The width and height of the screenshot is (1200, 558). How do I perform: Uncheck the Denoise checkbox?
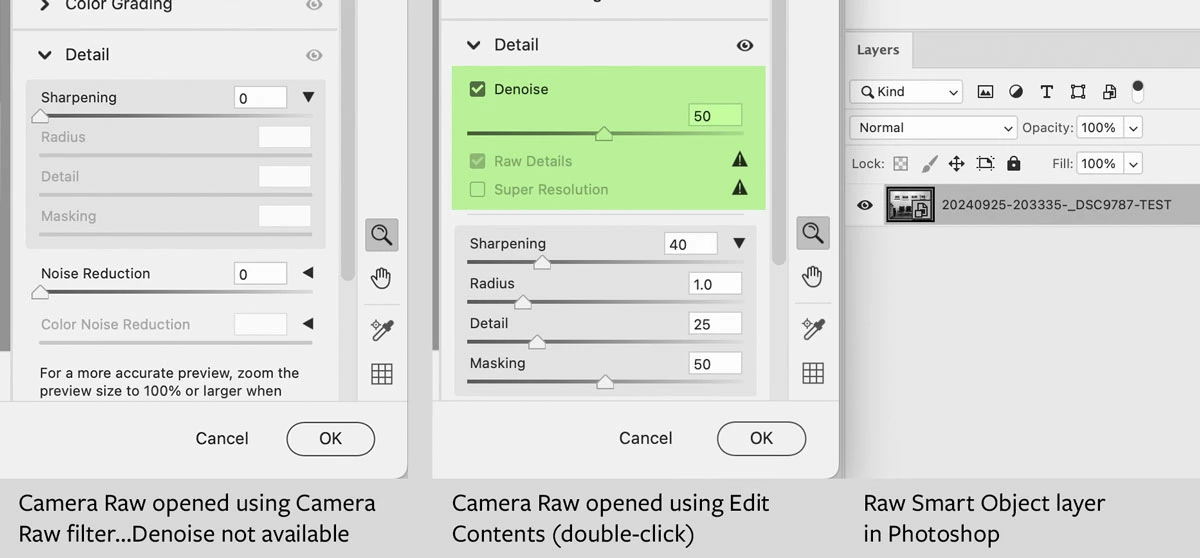(477, 89)
